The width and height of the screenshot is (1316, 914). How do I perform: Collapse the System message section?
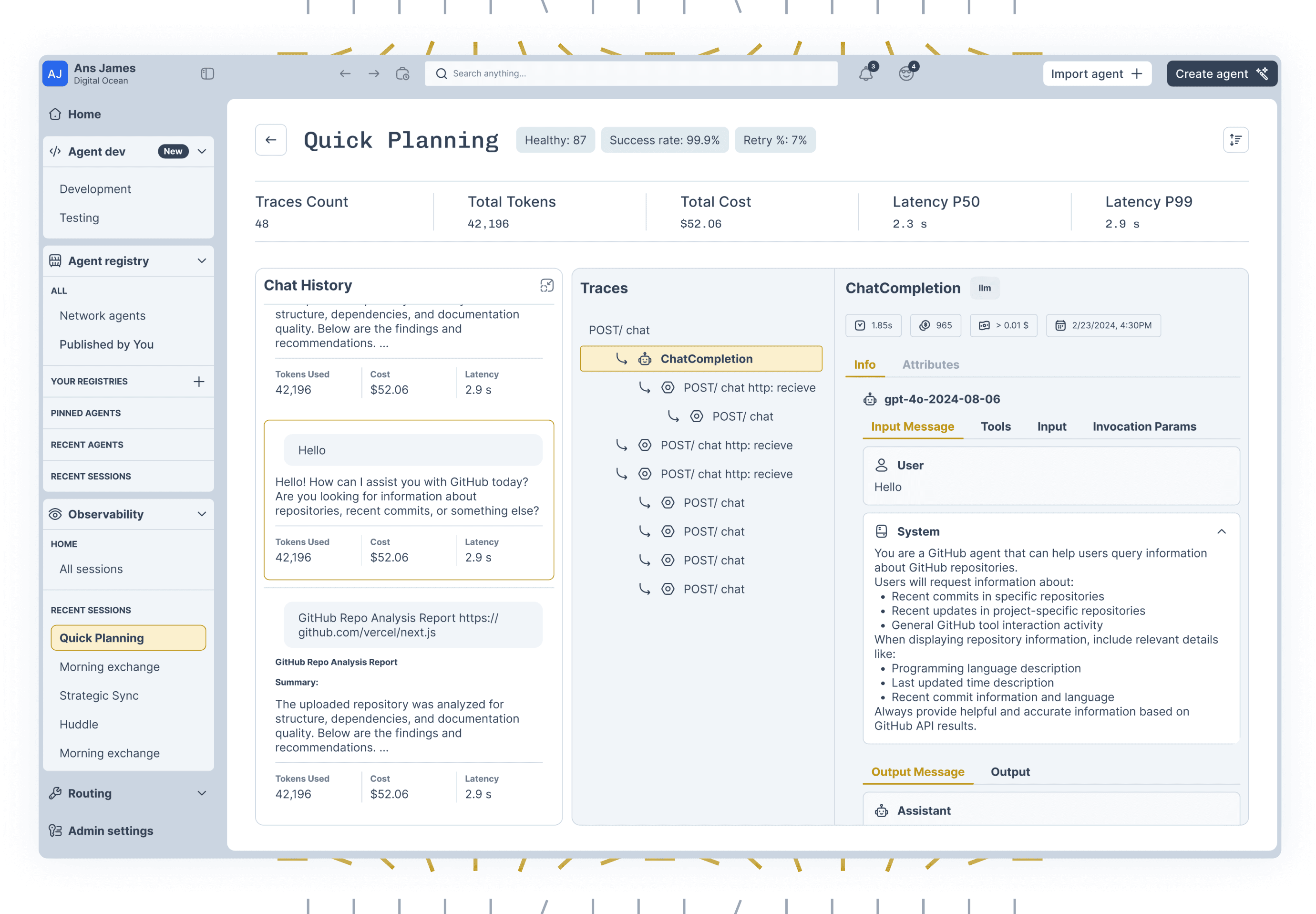tap(1221, 531)
